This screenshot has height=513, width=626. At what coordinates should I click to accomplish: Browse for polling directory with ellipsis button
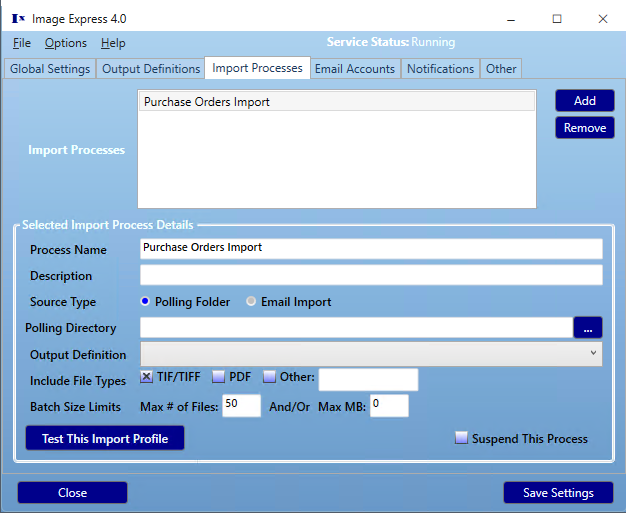click(x=588, y=328)
